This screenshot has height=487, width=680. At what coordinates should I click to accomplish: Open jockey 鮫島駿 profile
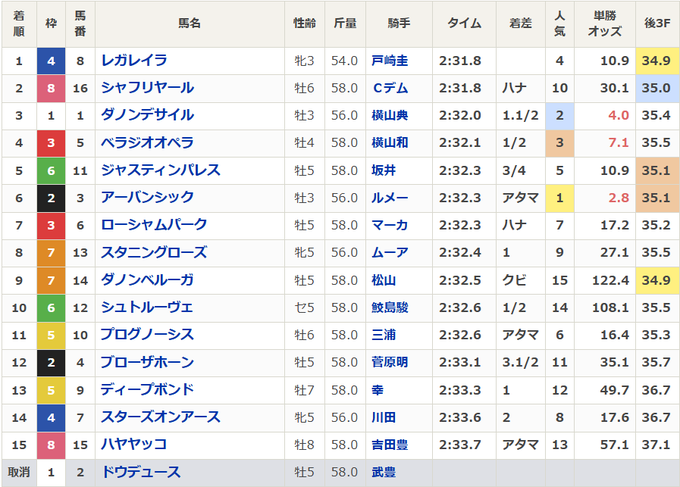click(389, 307)
